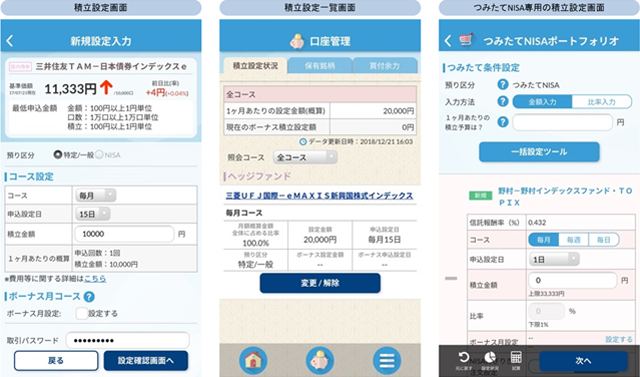Click 1ヶ月あたりの積立予算 input field
The height and width of the screenshot is (377, 640).
[562, 122]
